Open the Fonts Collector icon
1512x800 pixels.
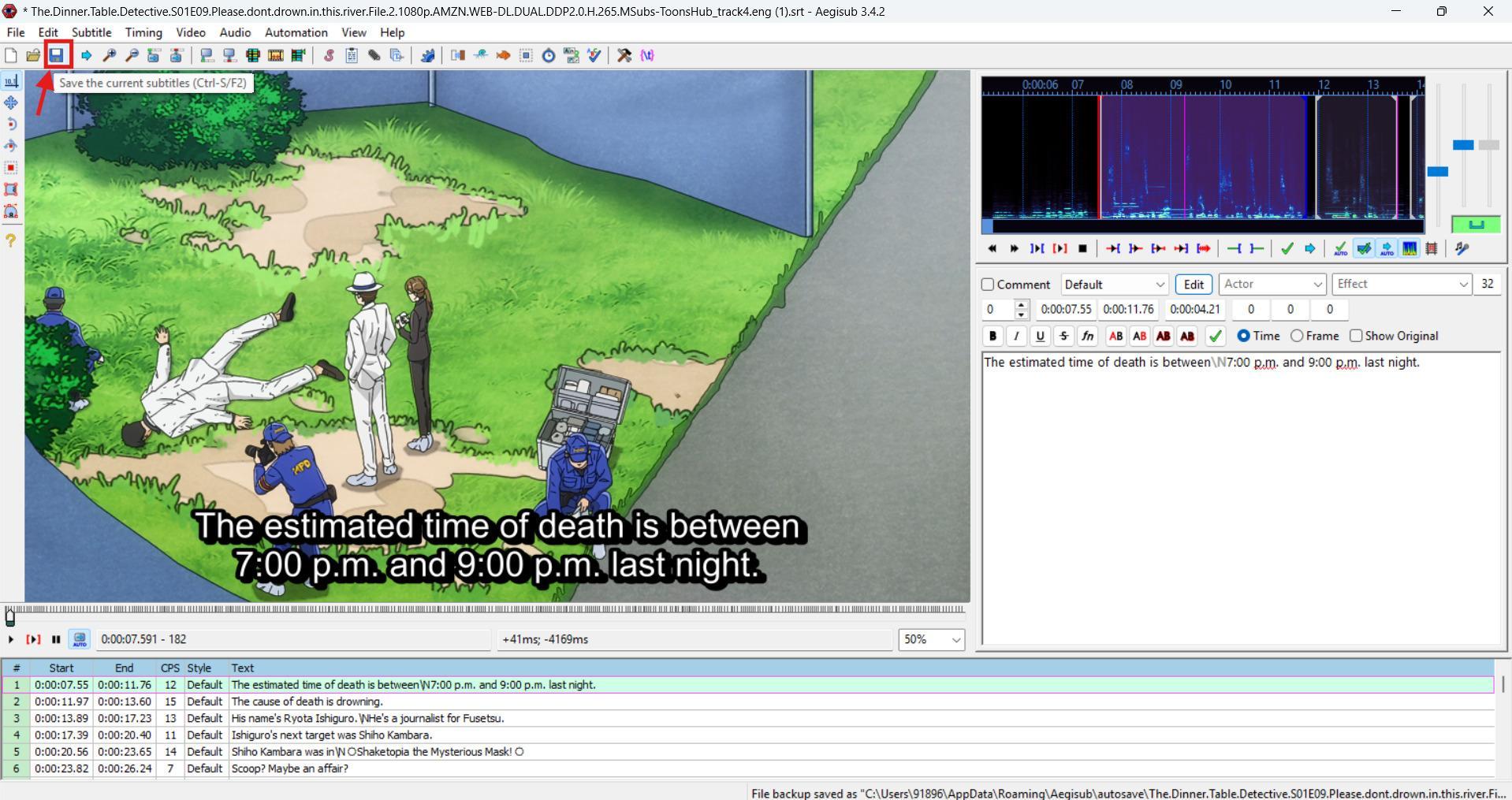[x=397, y=55]
